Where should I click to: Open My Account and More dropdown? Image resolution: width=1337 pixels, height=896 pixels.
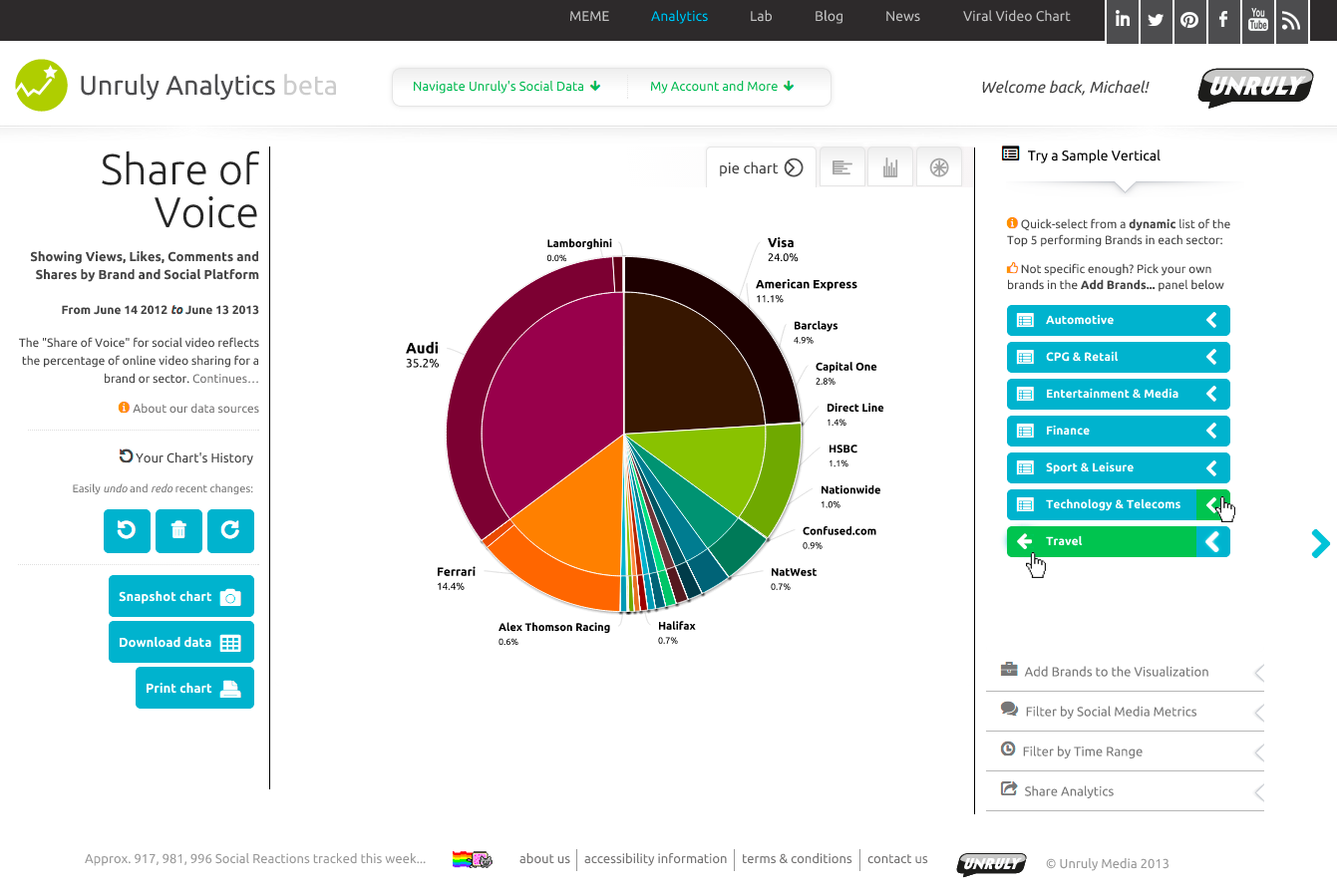click(x=722, y=87)
